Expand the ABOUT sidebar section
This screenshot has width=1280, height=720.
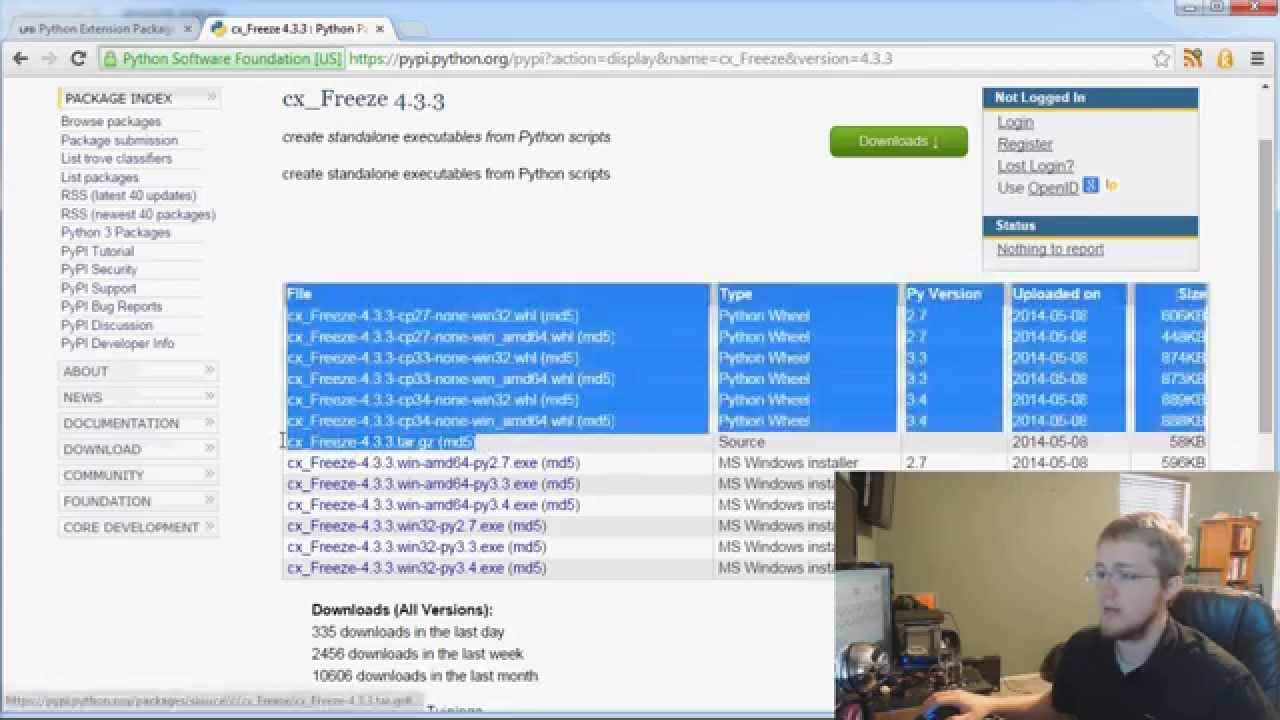[x=211, y=370]
